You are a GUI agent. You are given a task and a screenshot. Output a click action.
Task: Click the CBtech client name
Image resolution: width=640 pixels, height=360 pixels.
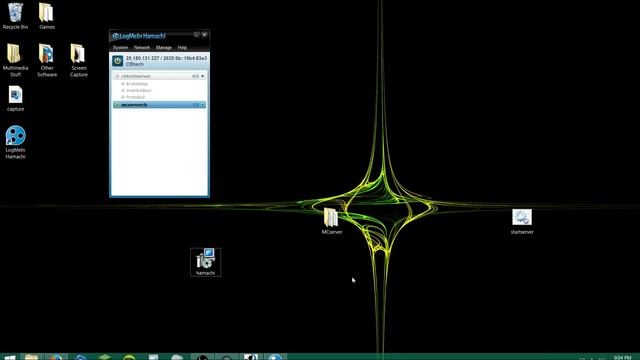(135, 64)
